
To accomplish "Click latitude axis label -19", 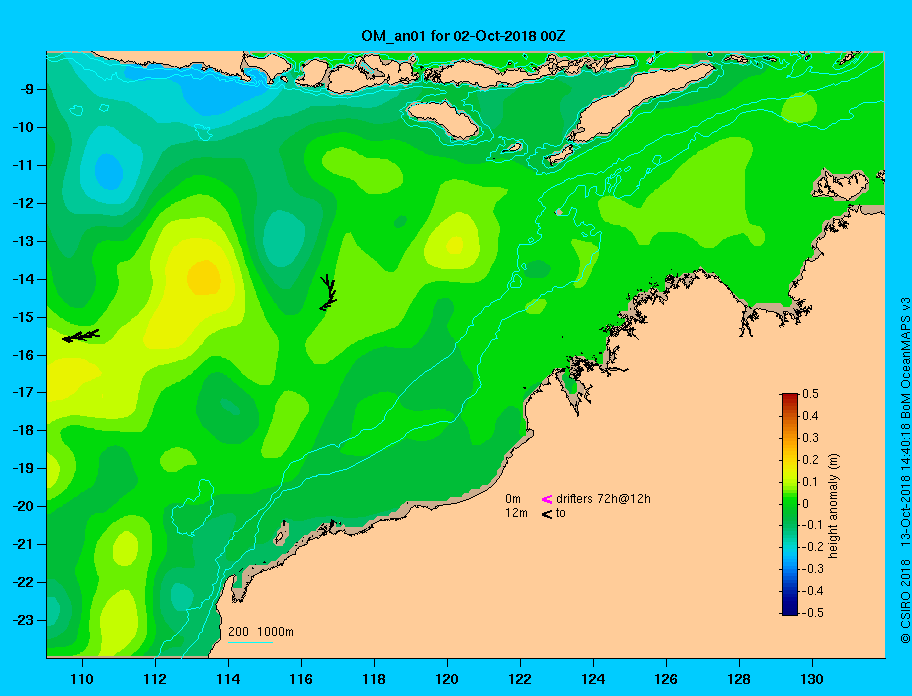I will click(x=24, y=468).
